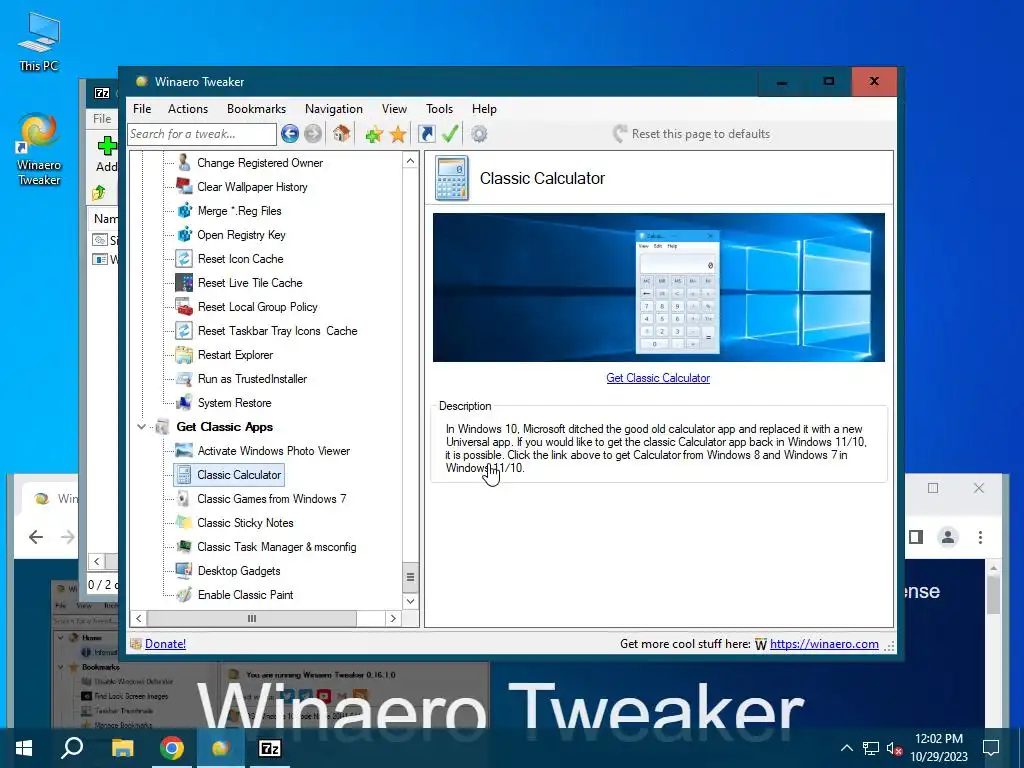This screenshot has width=1024, height=768.
Task: Click the System Restore icon
Action: (x=184, y=403)
